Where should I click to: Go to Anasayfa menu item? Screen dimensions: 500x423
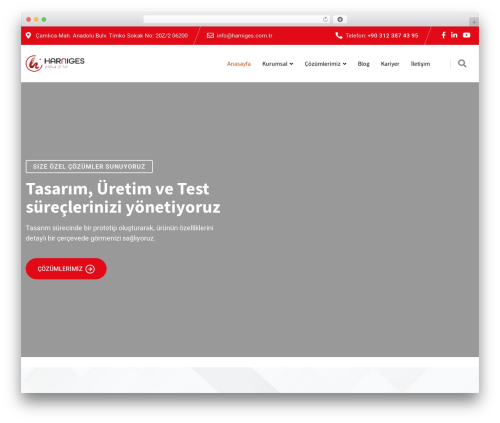click(239, 64)
